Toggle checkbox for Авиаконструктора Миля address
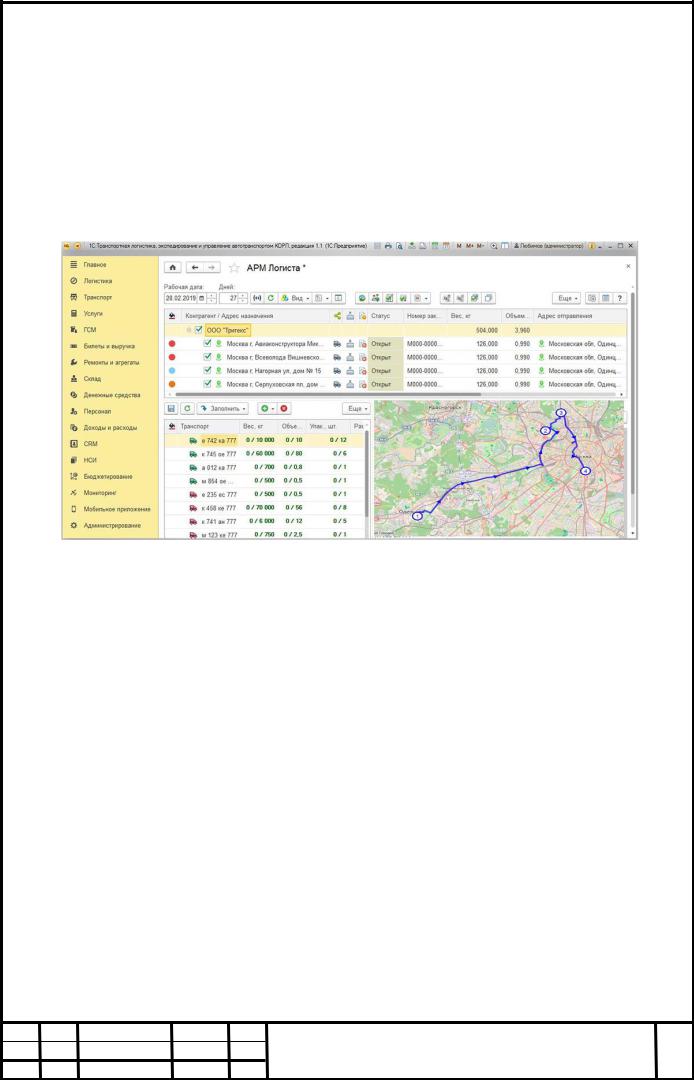Viewport: 694px width, 1080px height. [207, 343]
